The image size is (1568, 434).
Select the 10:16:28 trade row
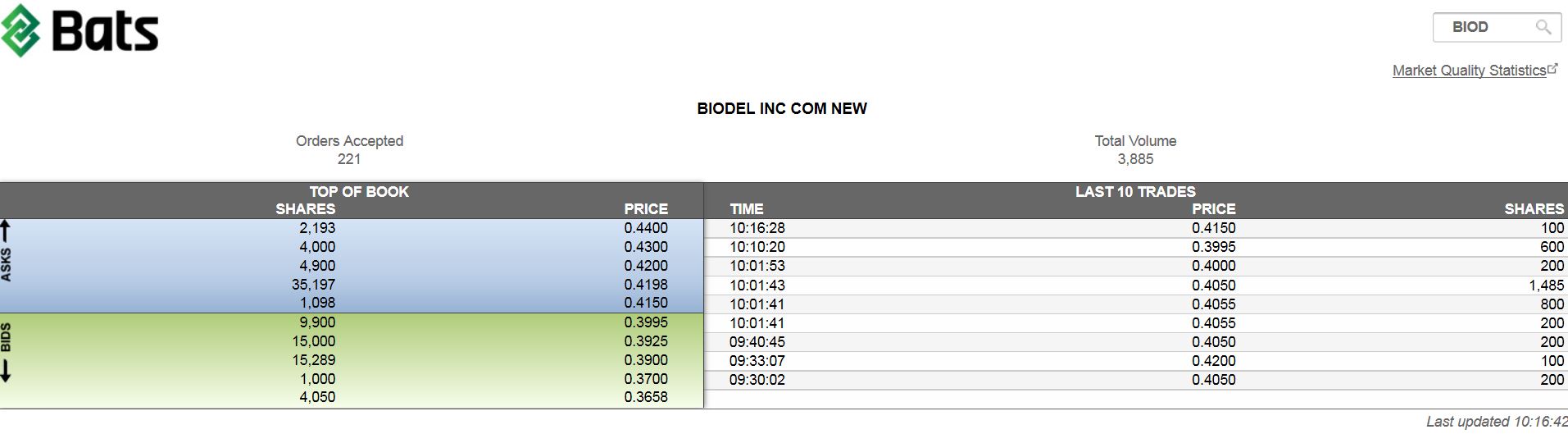coord(757,228)
